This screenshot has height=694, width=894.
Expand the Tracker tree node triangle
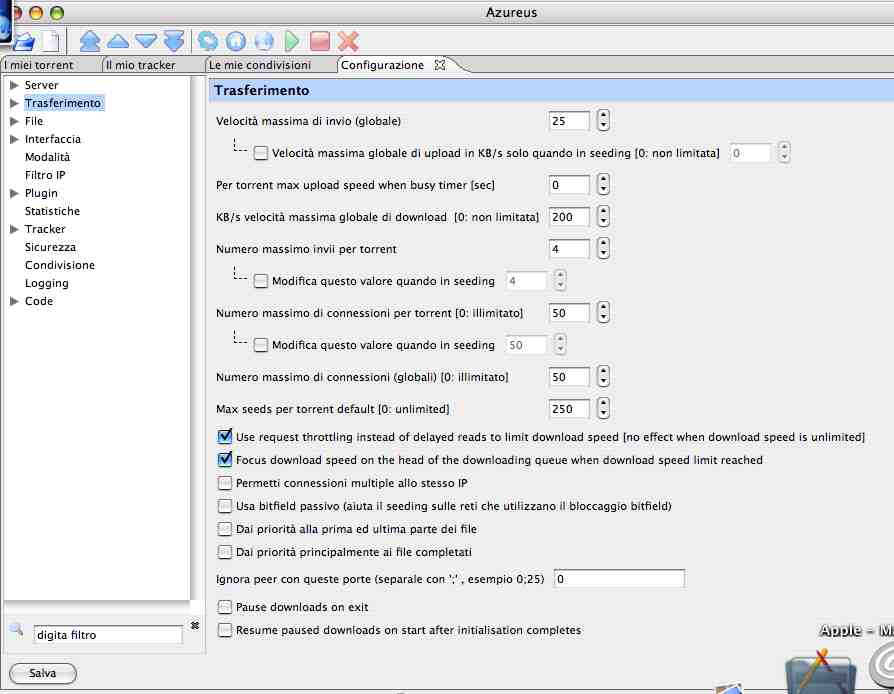pyautogui.click(x=15, y=229)
